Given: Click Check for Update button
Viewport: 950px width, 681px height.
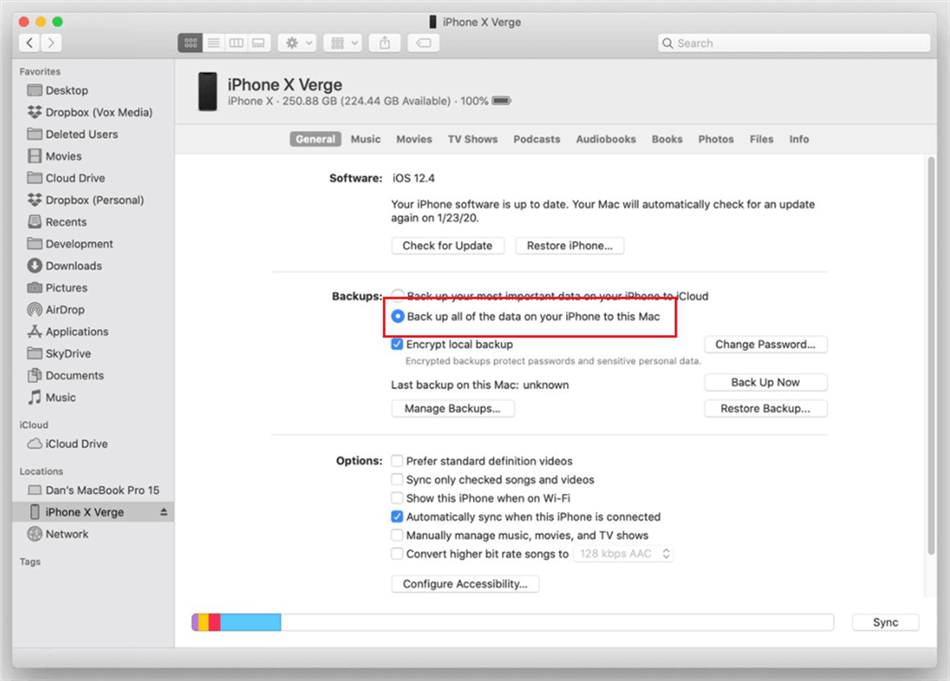Looking at the screenshot, I should click(x=448, y=245).
